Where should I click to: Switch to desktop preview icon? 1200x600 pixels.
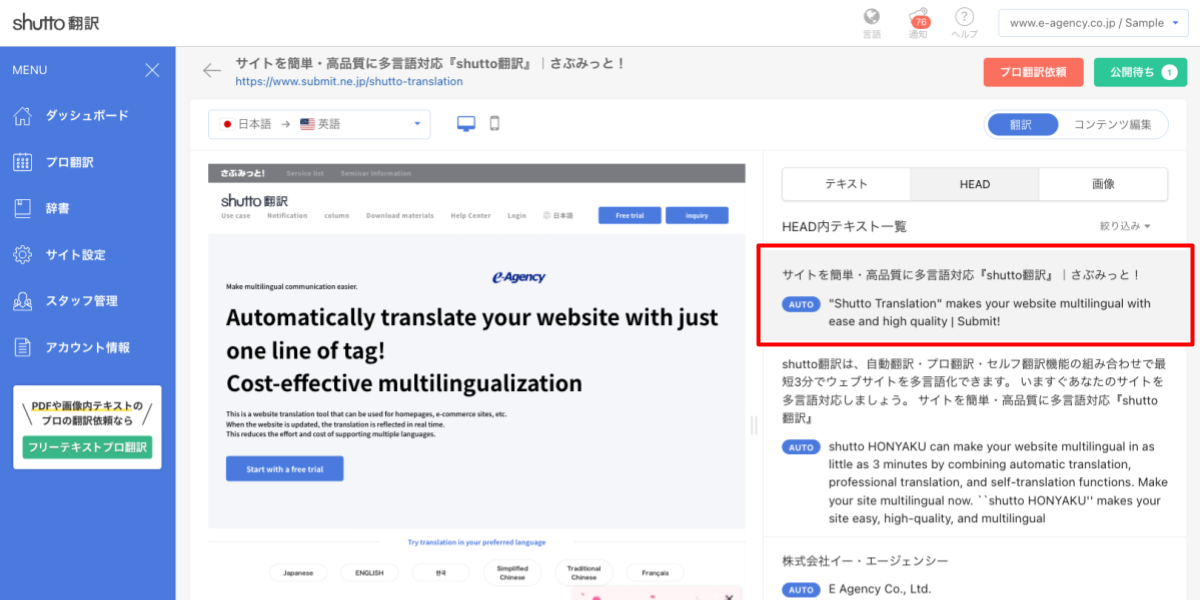coord(466,124)
